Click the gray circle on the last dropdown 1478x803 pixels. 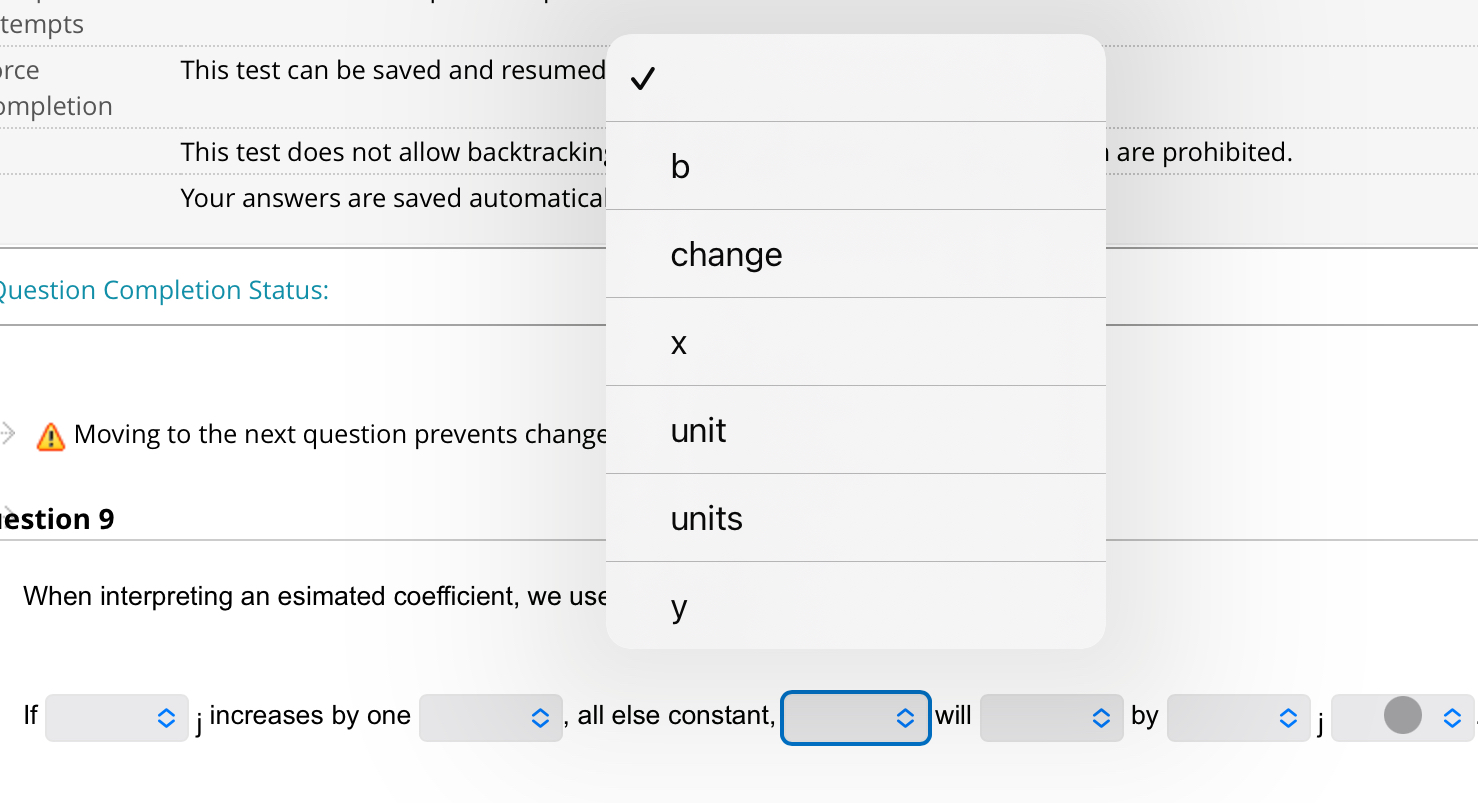pos(1402,715)
